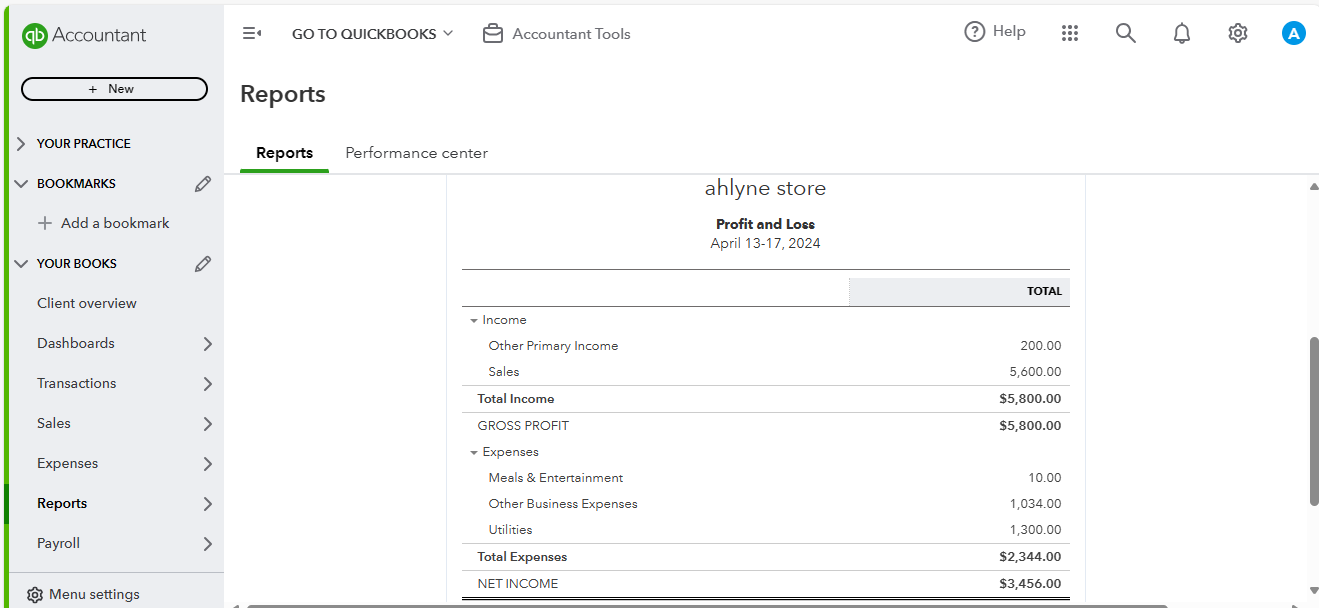Viewport: 1319px width, 608px height.
Task: Click the QuickBooks Accountant logo
Action: [84, 35]
